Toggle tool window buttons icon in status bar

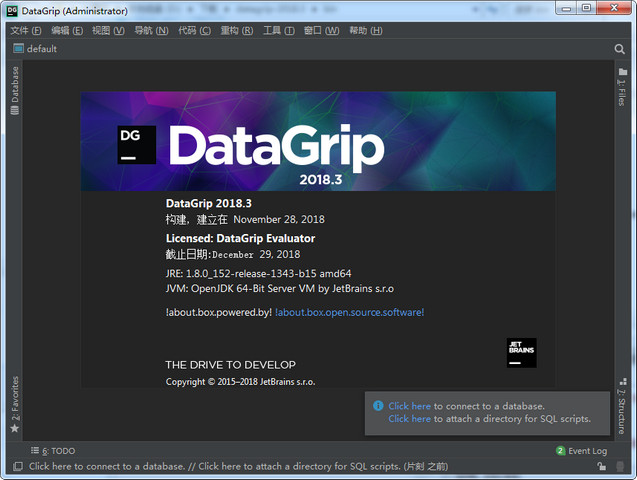pos(17,466)
